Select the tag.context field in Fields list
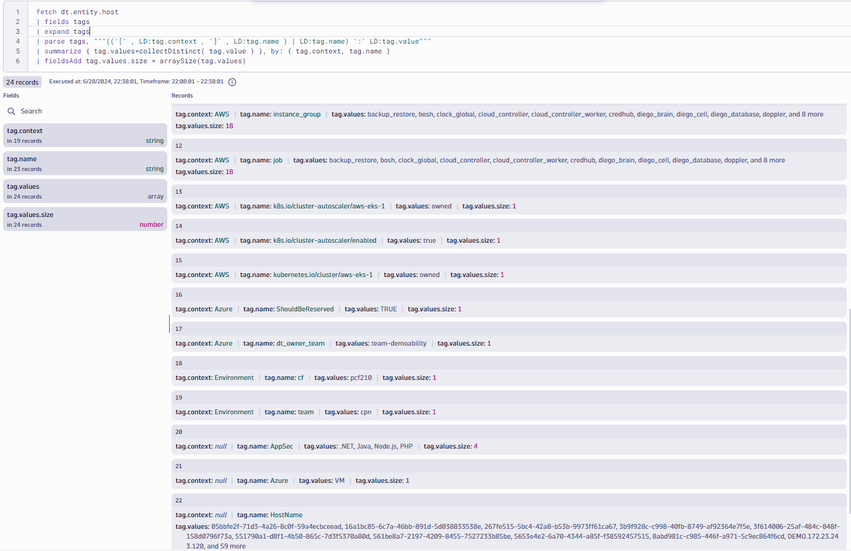 (84, 135)
